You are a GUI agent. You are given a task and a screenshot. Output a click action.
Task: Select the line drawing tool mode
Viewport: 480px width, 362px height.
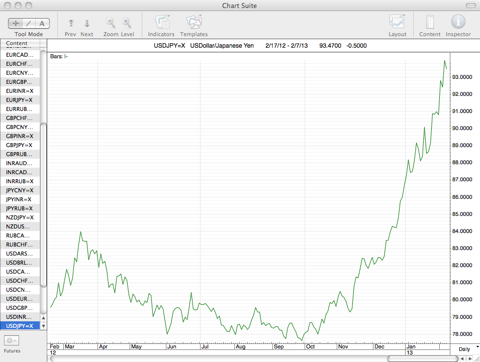pos(29,23)
